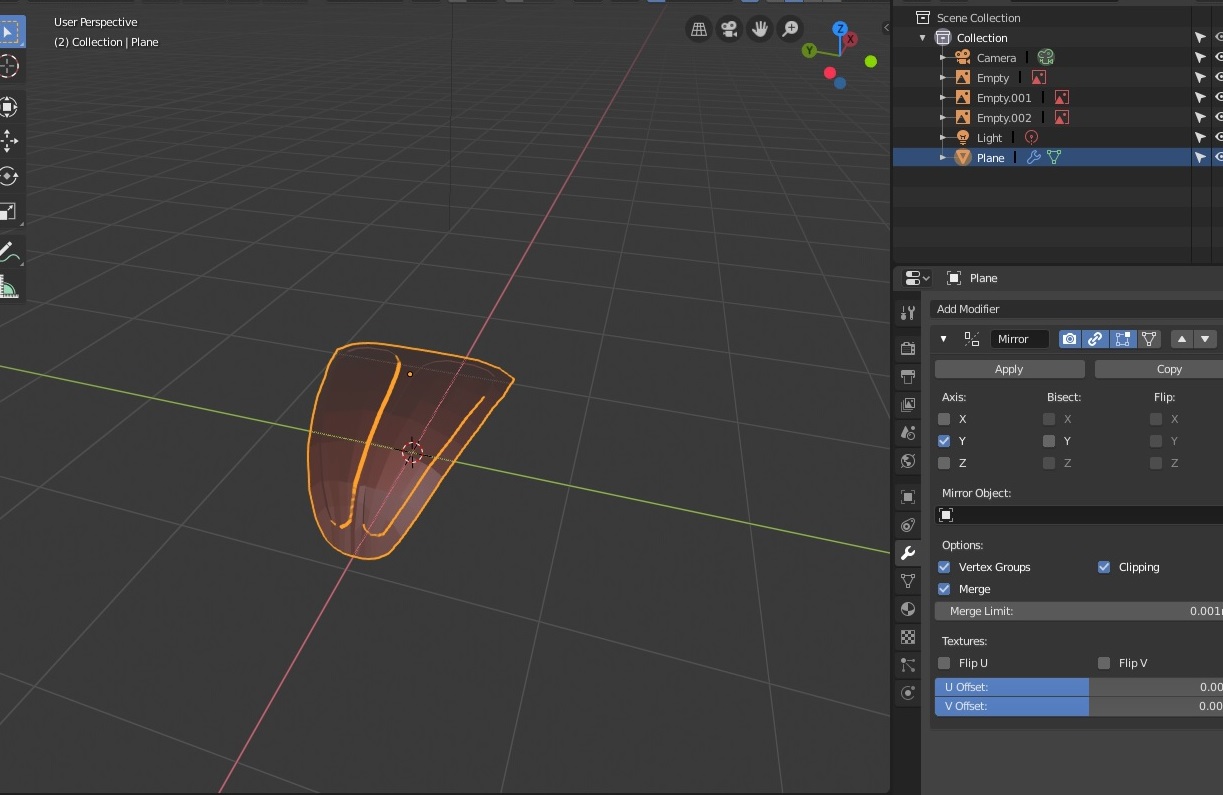Move Mirror modifier down in stack
The height and width of the screenshot is (795, 1223).
coord(1205,339)
